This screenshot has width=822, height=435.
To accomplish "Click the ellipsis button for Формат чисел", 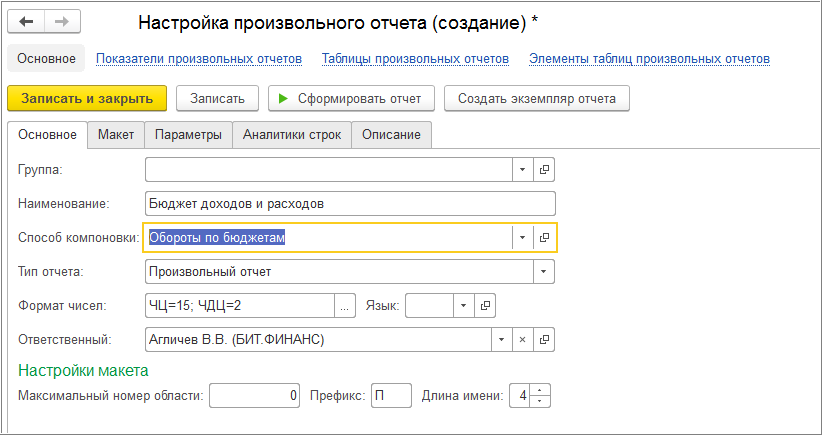I will click(345, 306).
